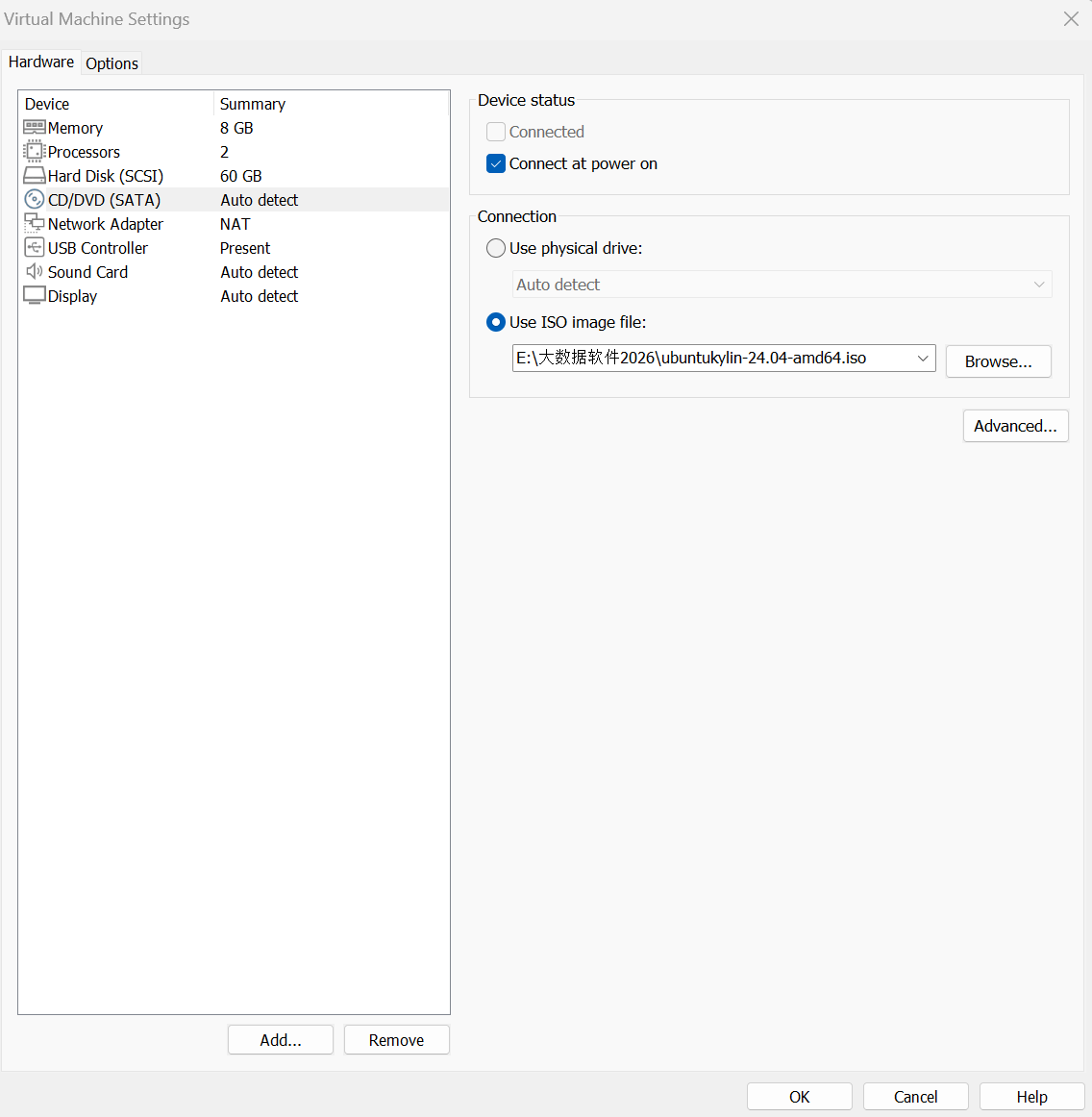Select the CD/DVD (SATA) row label
1092x1117 pixels.
(104, 200)
